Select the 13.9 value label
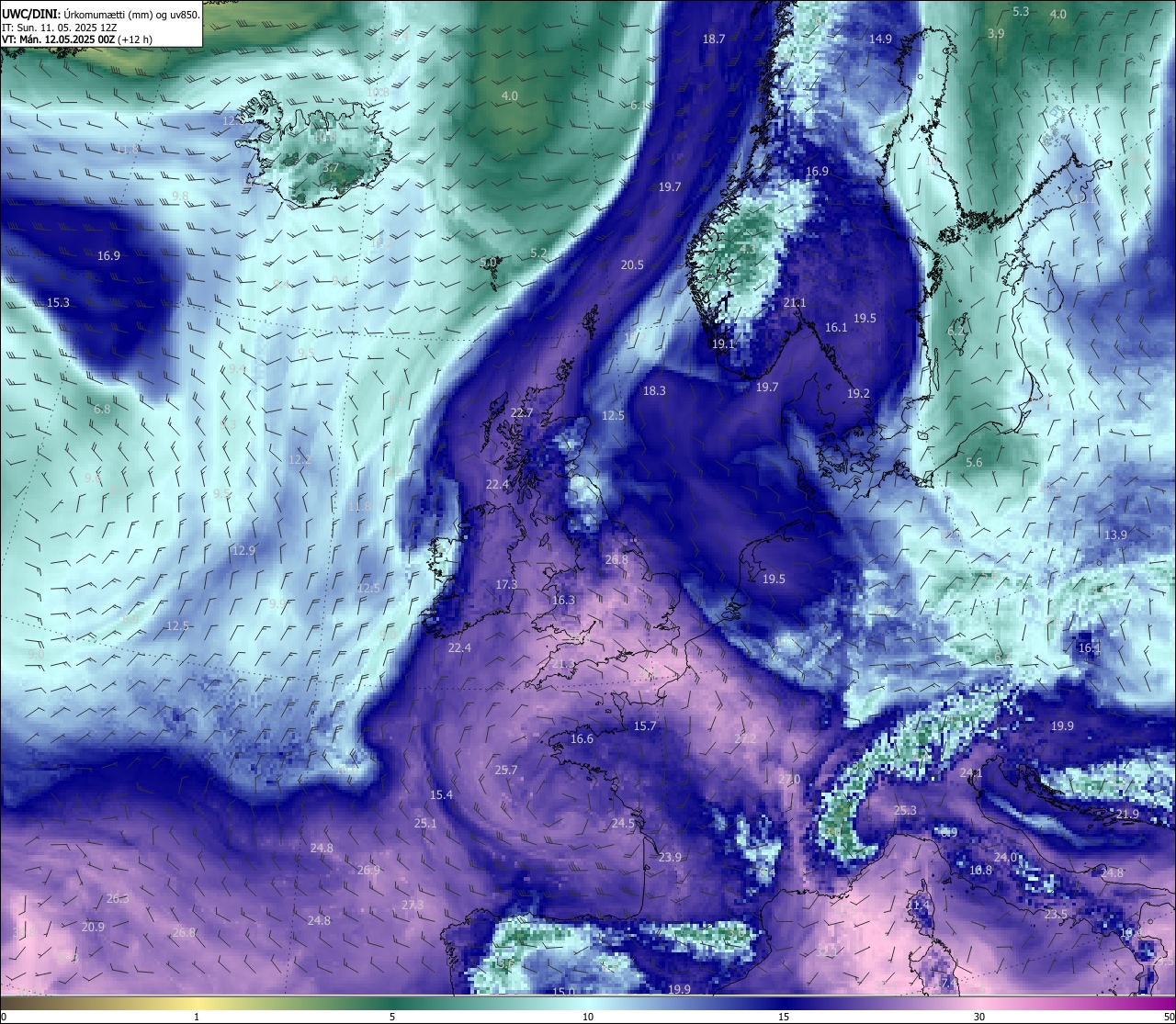1176x1024 pixels. [x=1115, y=535]
